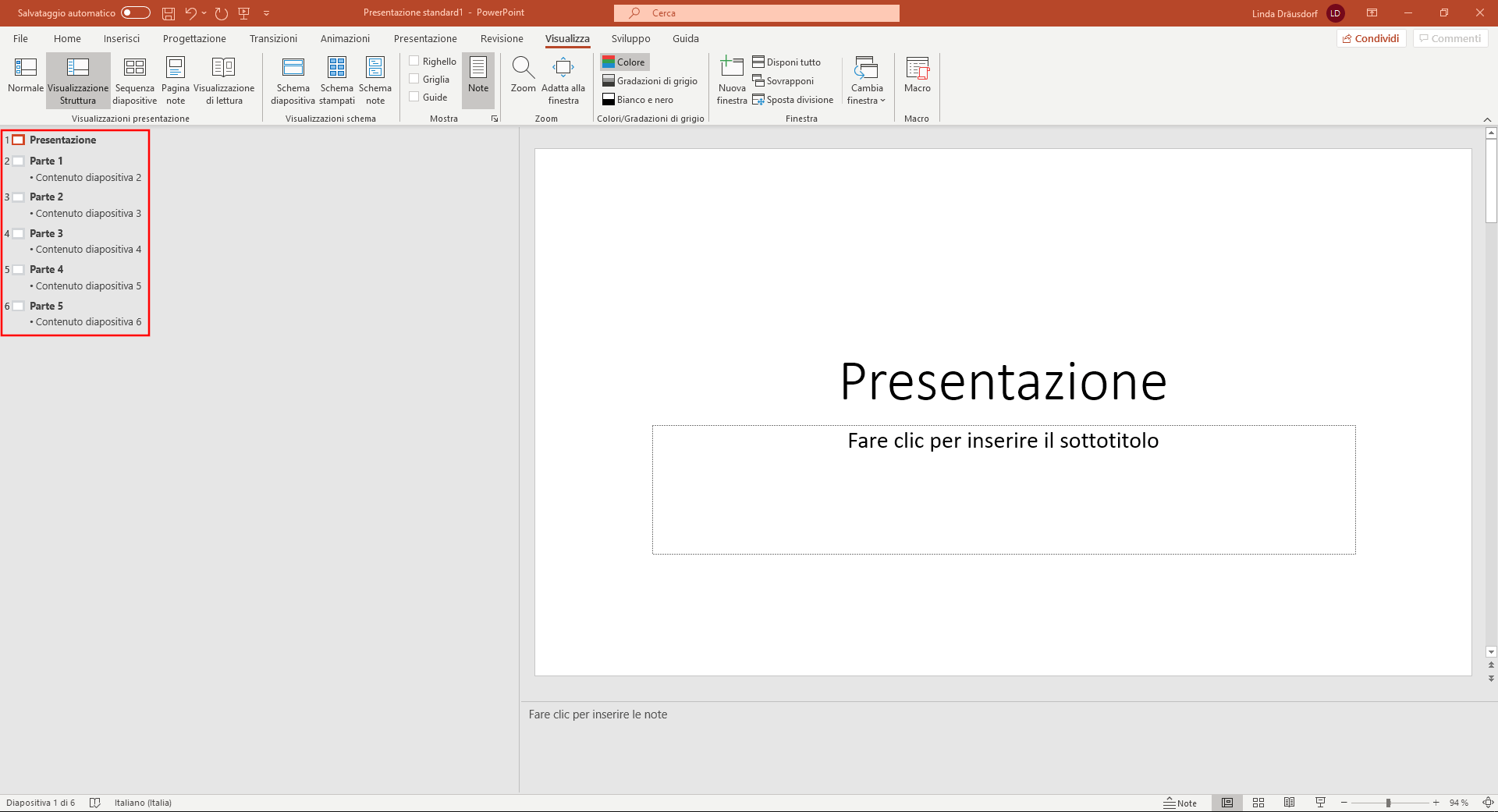The height and width of the screenshot is (812, 1498).
Task: Start slideshow from status bar icon
Action: tap(1320, 803)
